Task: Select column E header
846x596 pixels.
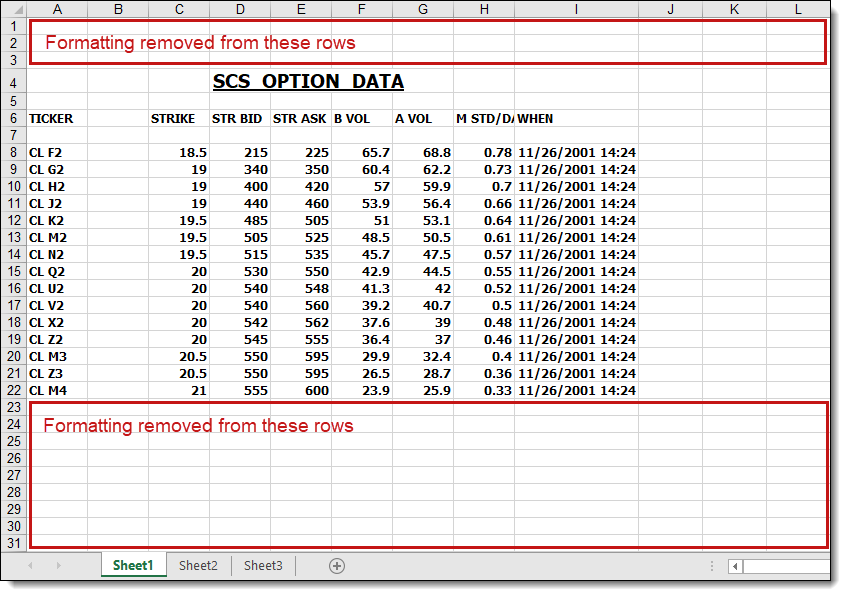Action: (301, 9)
